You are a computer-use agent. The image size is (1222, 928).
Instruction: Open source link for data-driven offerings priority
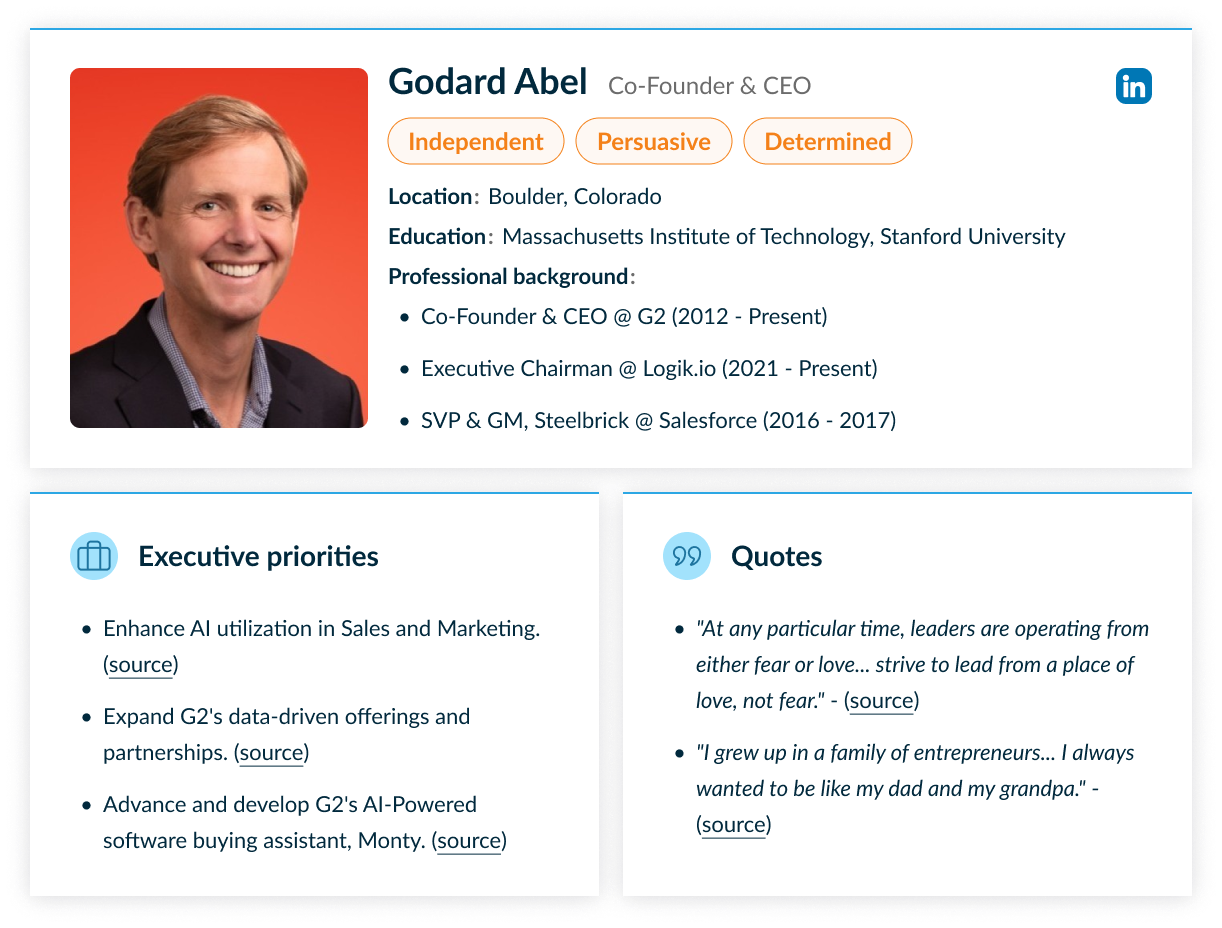(272, 753)
